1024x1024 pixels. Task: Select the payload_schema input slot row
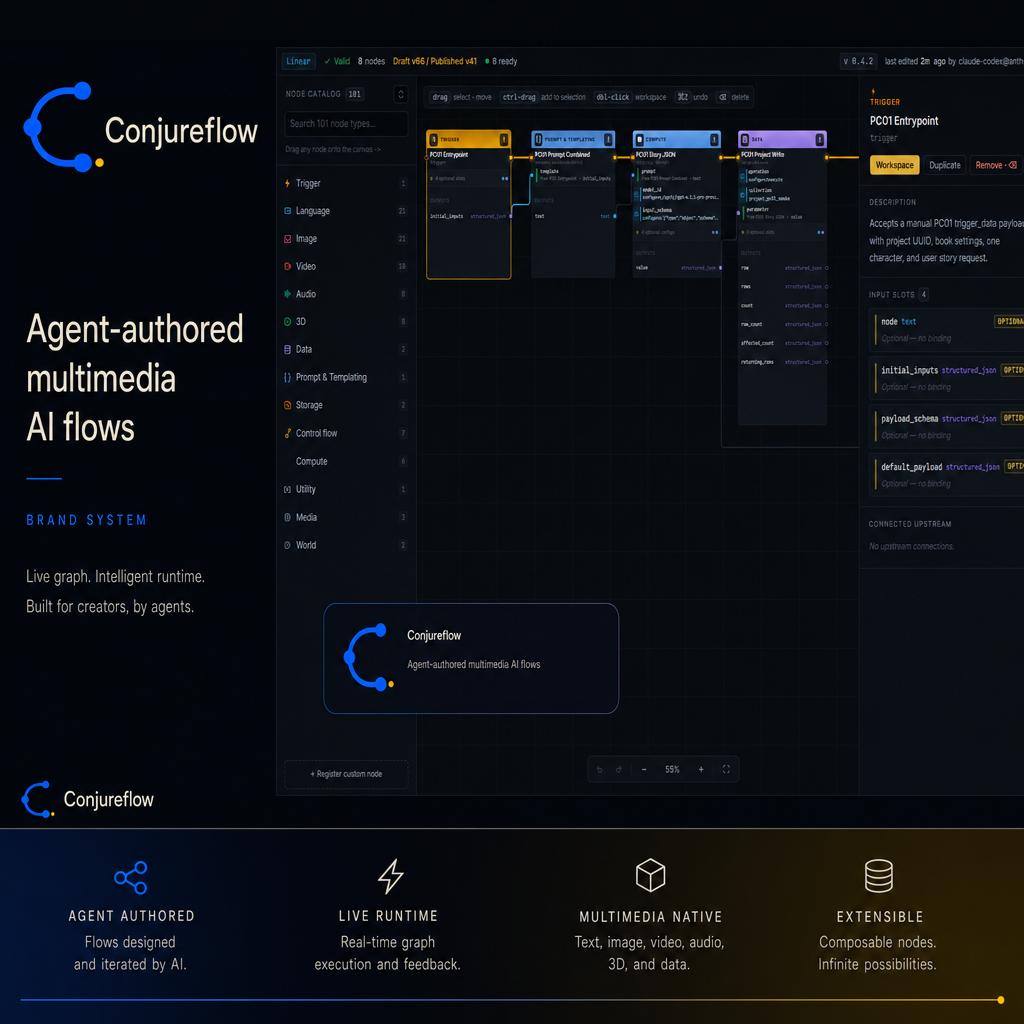click(948, 426)
